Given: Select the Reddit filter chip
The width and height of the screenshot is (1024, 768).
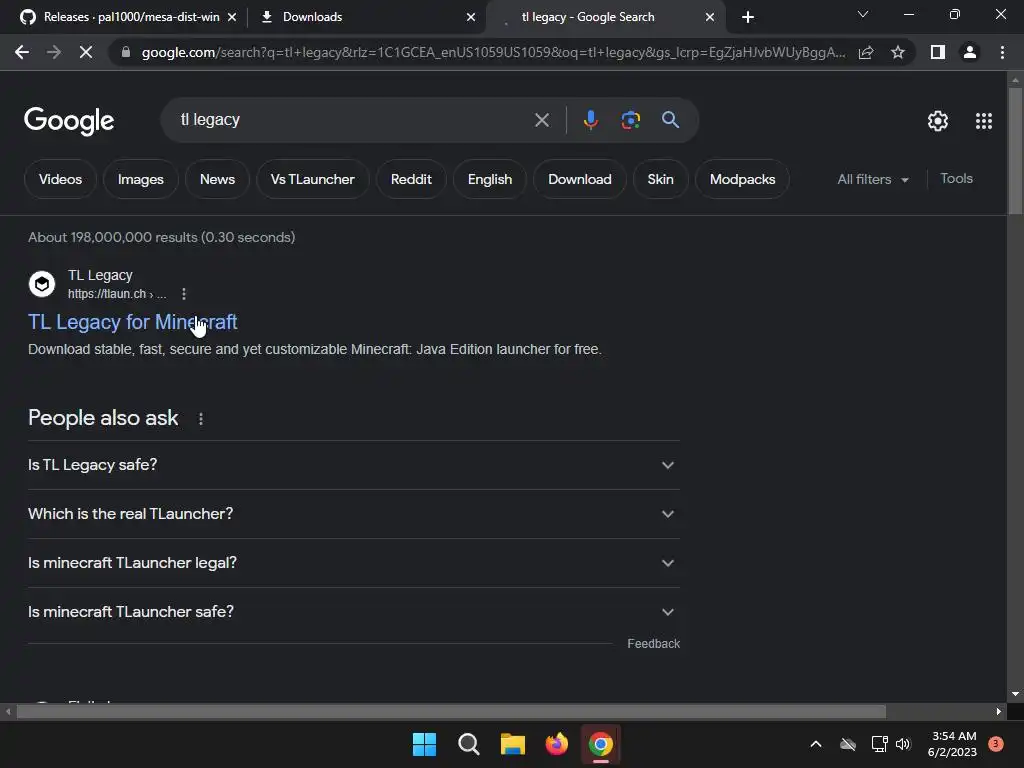Looking at the screenshot, I should 411,179.
